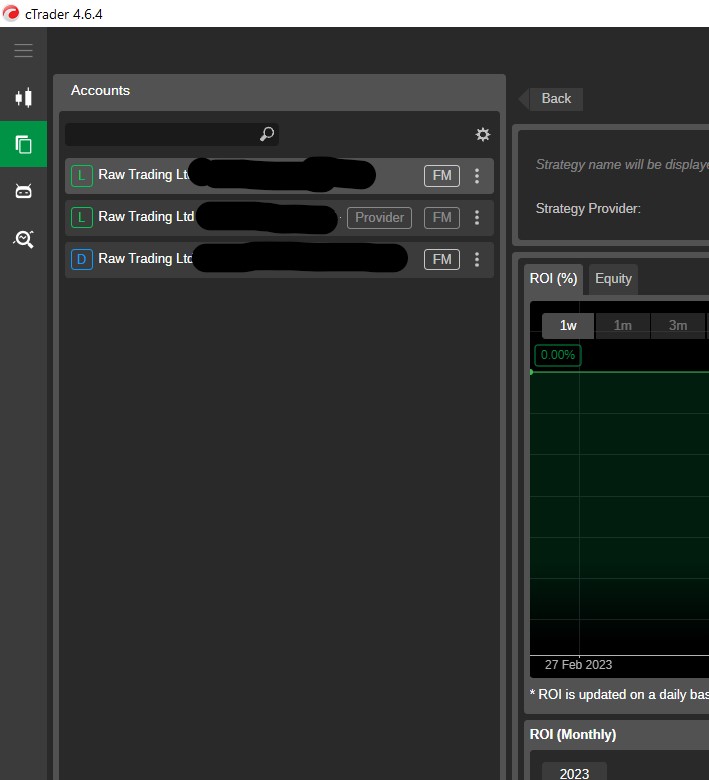Open the hamburger menu in sidebar
709x780 pixels.
tap(23, 50)
